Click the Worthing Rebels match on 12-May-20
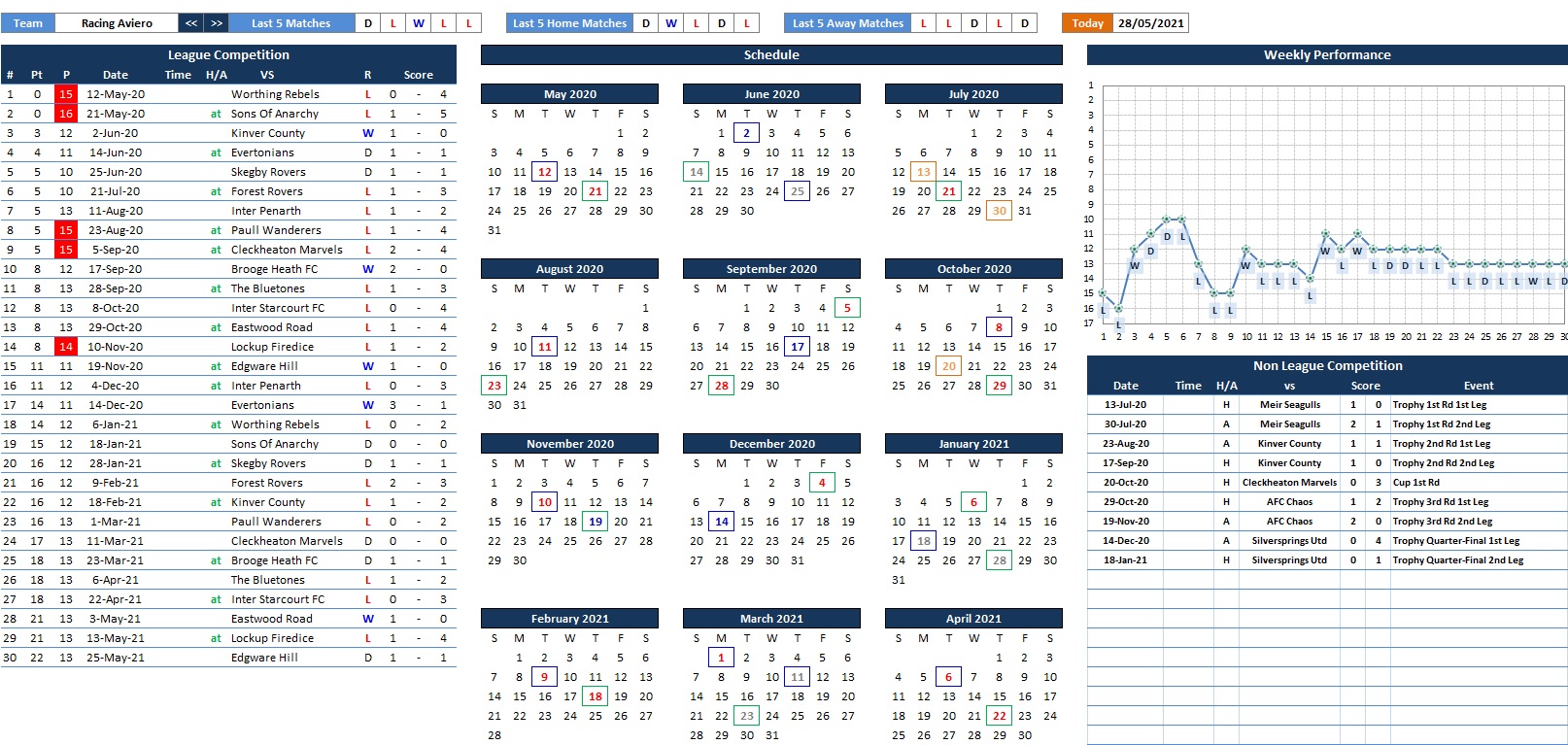Viewport: 1568px width, 745px height. (x=275, y=94)
